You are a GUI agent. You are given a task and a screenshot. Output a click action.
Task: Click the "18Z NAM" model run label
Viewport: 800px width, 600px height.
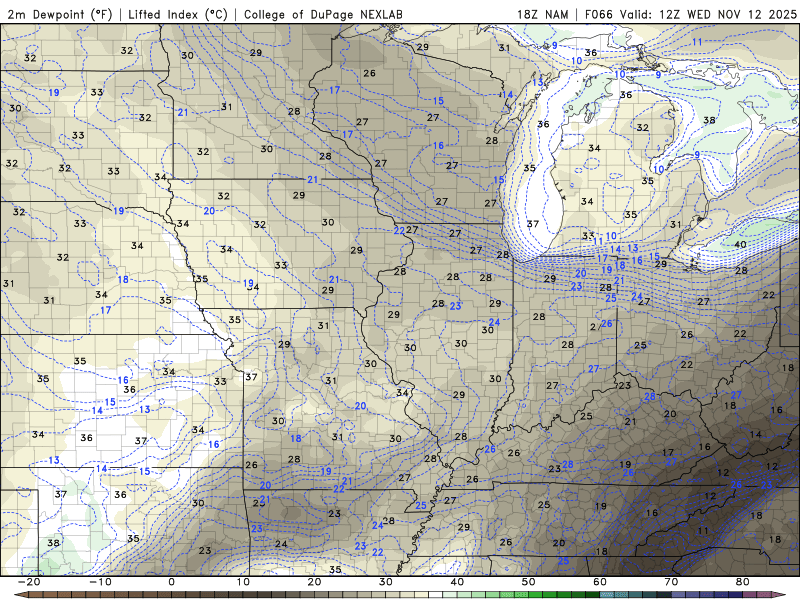click(x=542, y=14)
